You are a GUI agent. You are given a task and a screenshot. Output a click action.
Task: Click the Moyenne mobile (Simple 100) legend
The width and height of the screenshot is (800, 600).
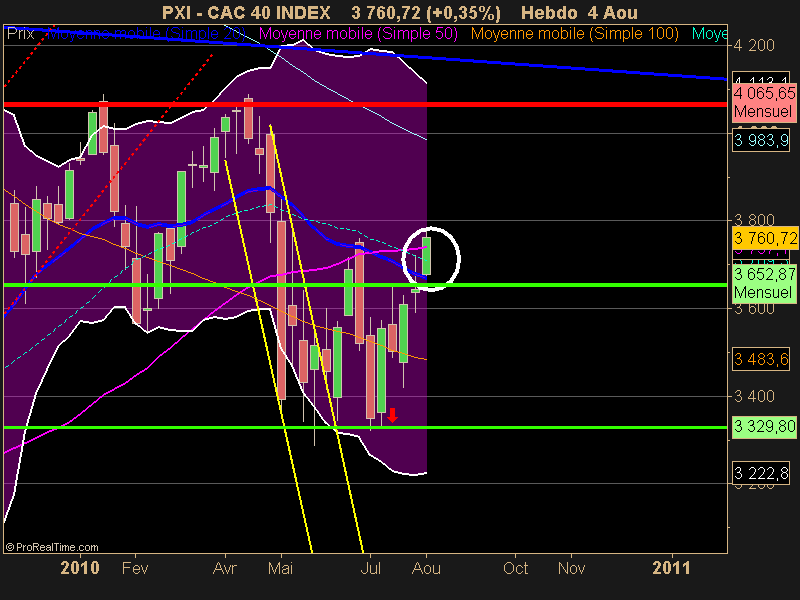(x=574, y=34)
